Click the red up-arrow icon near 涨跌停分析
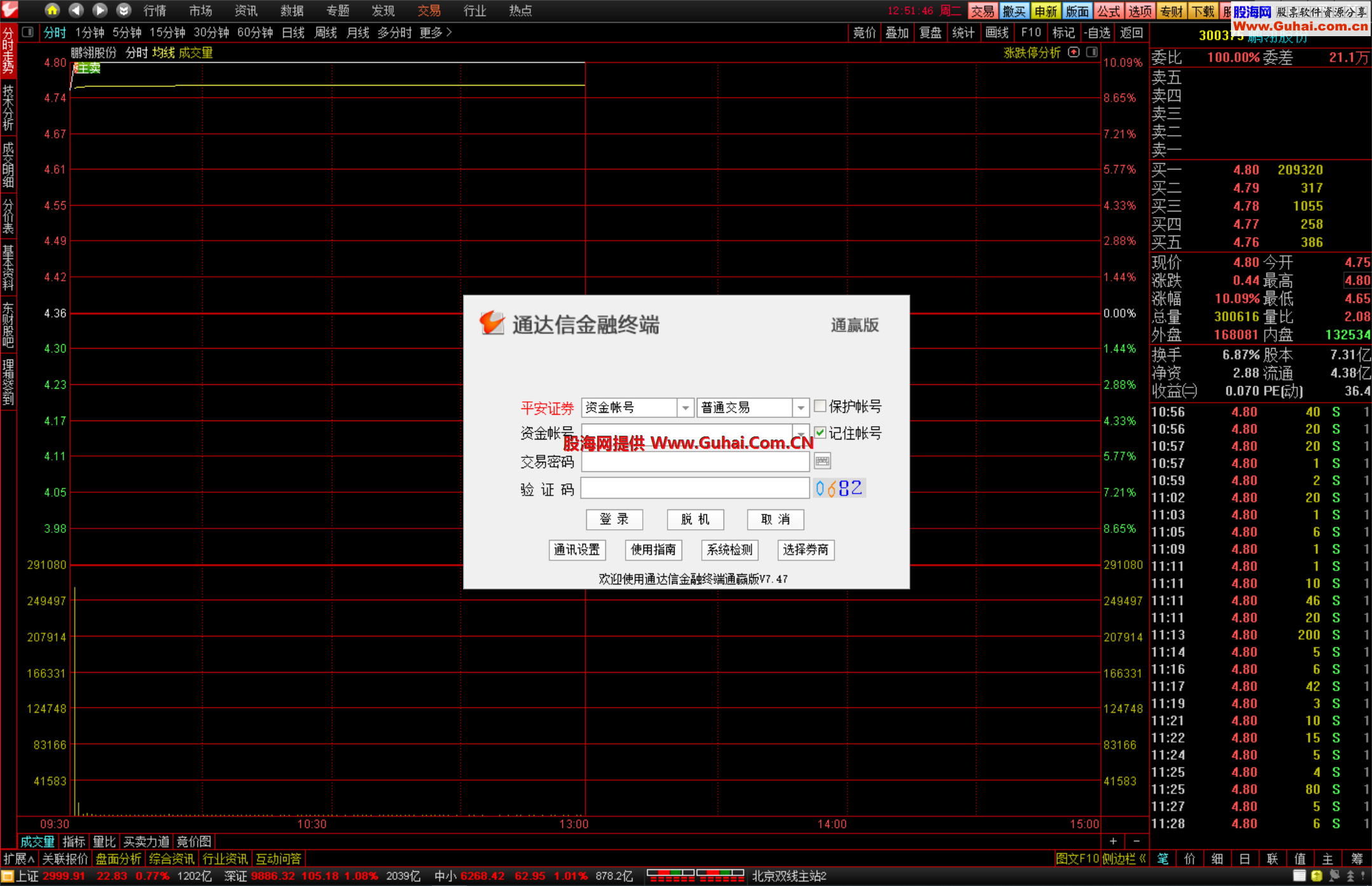Viewport: 1372px width, 886px height. (x=1073, y=52)
